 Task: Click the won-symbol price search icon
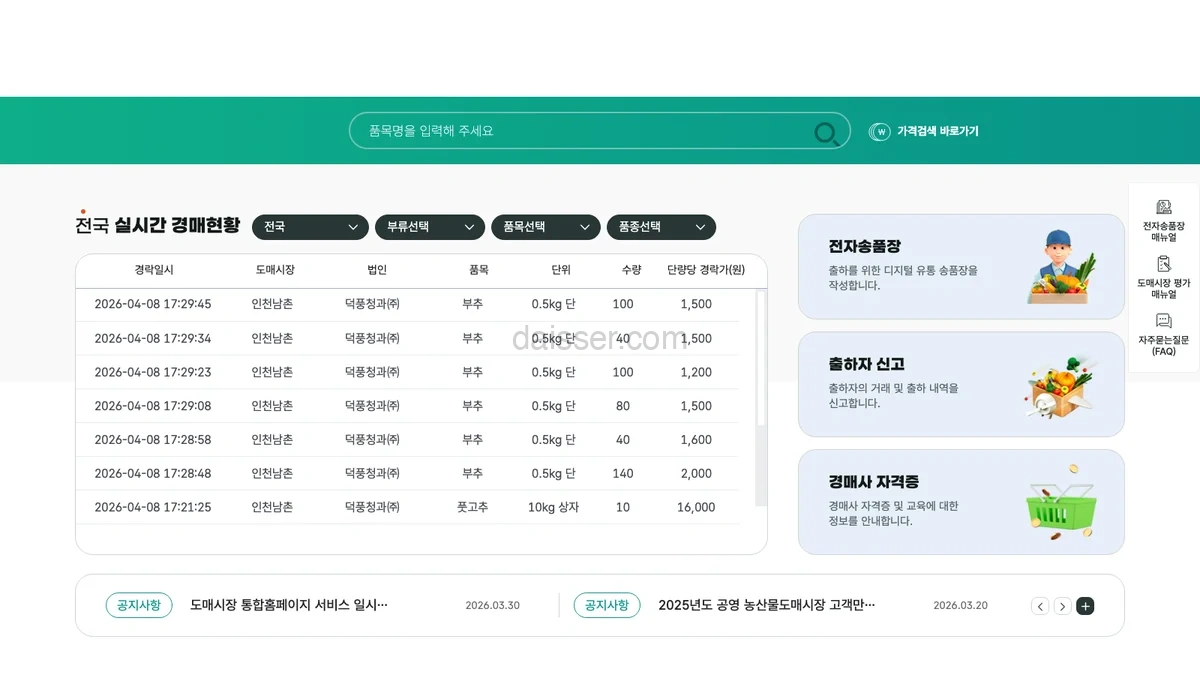click(x=879, y=131)
